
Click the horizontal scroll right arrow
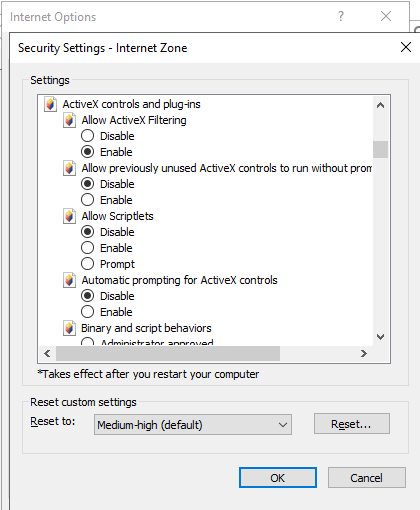tap(364, 353)
